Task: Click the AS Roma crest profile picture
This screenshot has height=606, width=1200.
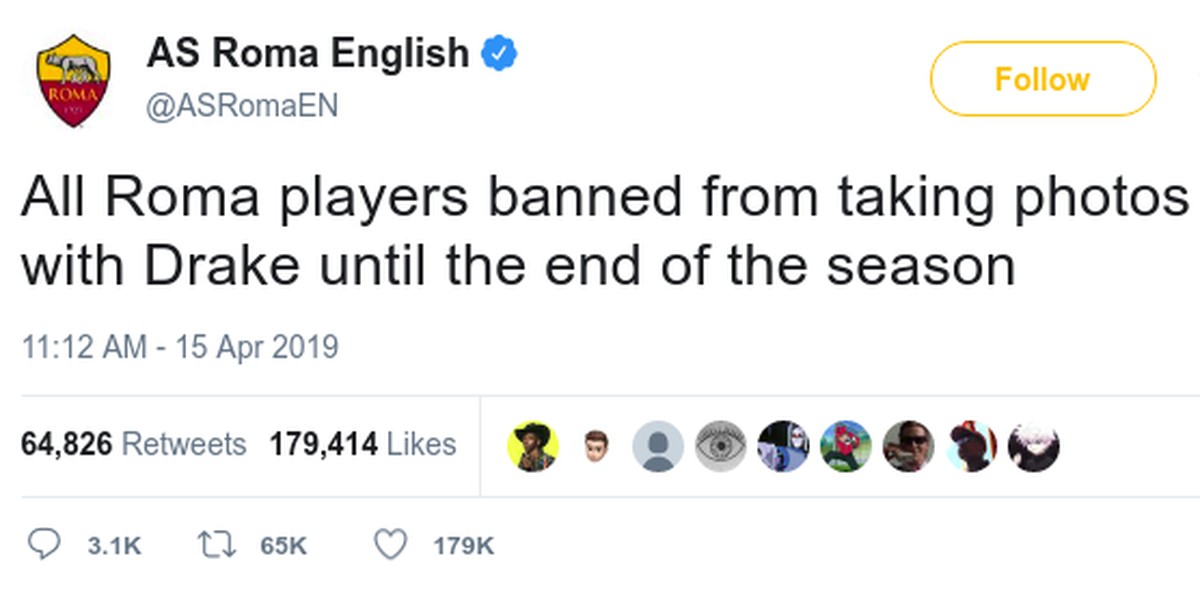Action: (72, 80)
